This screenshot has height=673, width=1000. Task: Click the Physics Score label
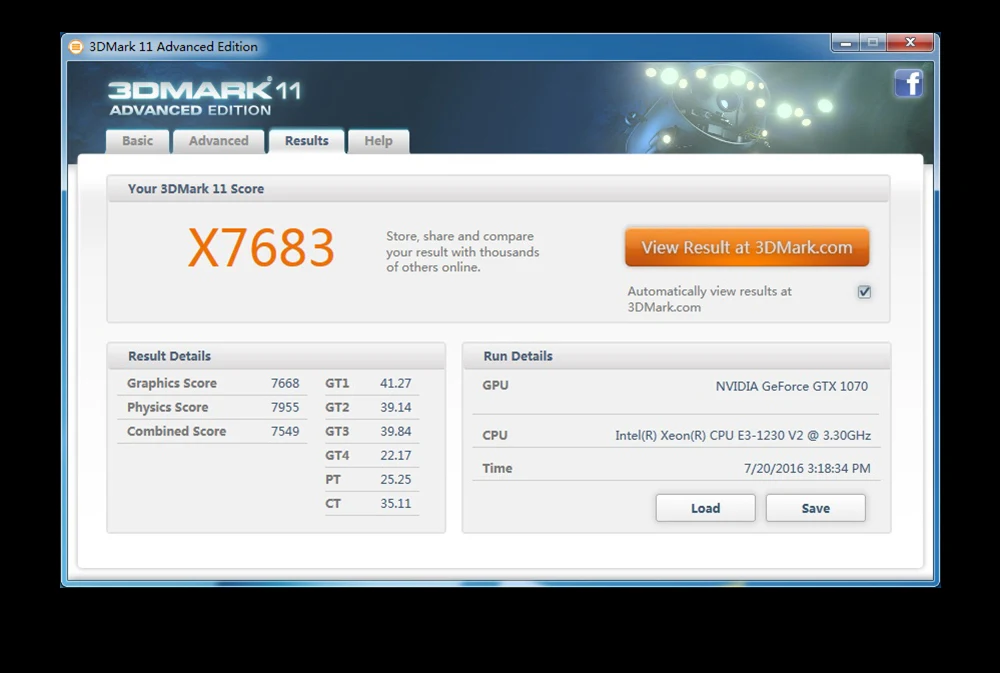167,407
